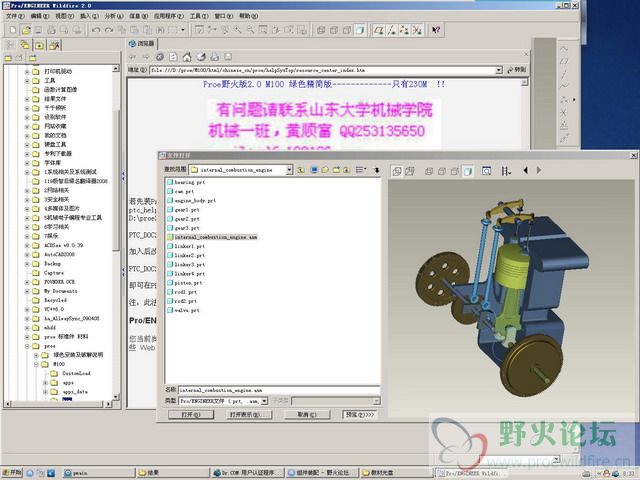Open the 工具 (Tools) menu
Screen dimensions: 640x480
click(x=199, y=16)
